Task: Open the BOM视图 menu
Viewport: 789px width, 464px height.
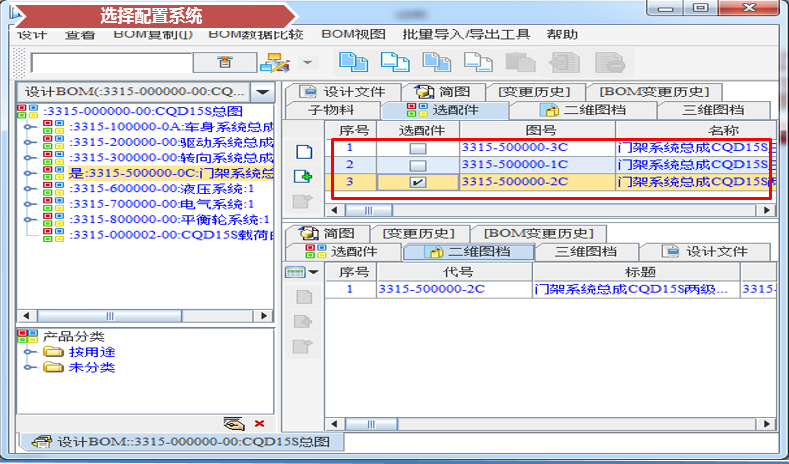Action: [358, 33]
